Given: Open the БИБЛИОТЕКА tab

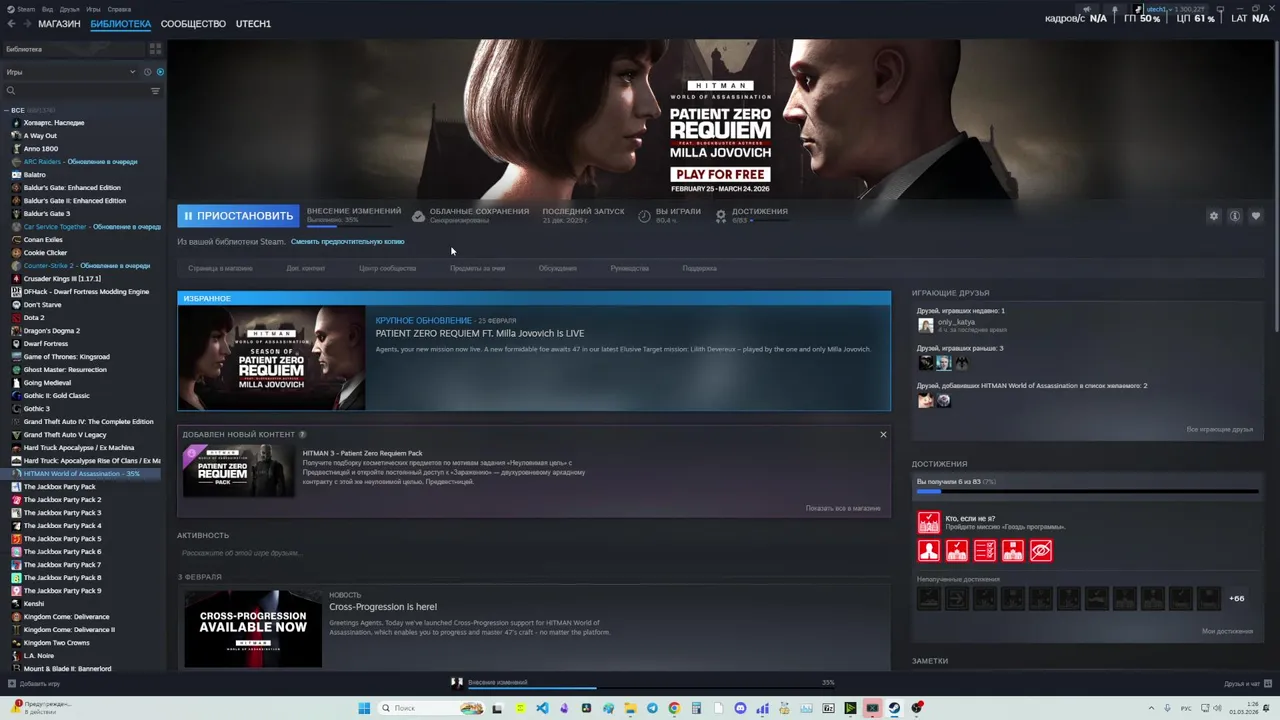Looking at the screenshot, I should click(121, 23).
